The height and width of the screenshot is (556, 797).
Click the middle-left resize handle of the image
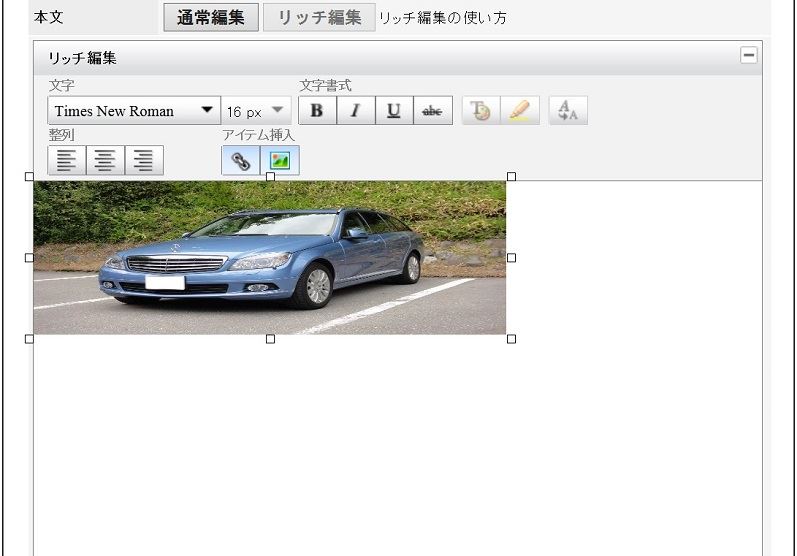pos(29,258)
